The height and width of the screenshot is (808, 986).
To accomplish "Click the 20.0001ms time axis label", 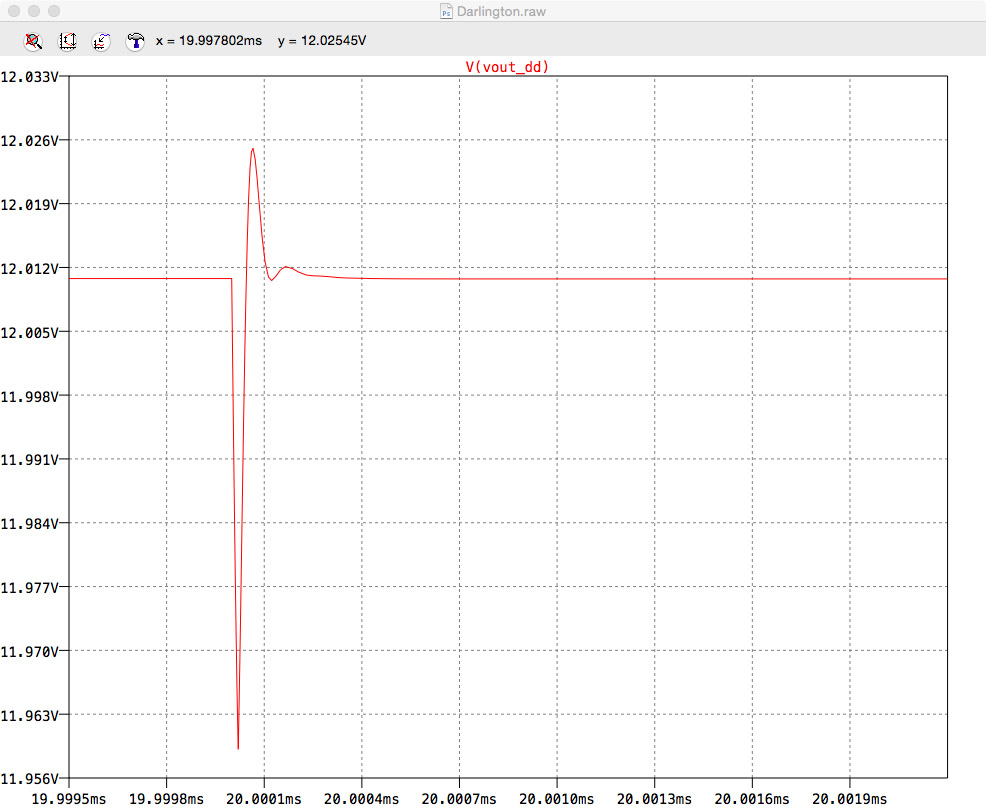I will (263, 799).
